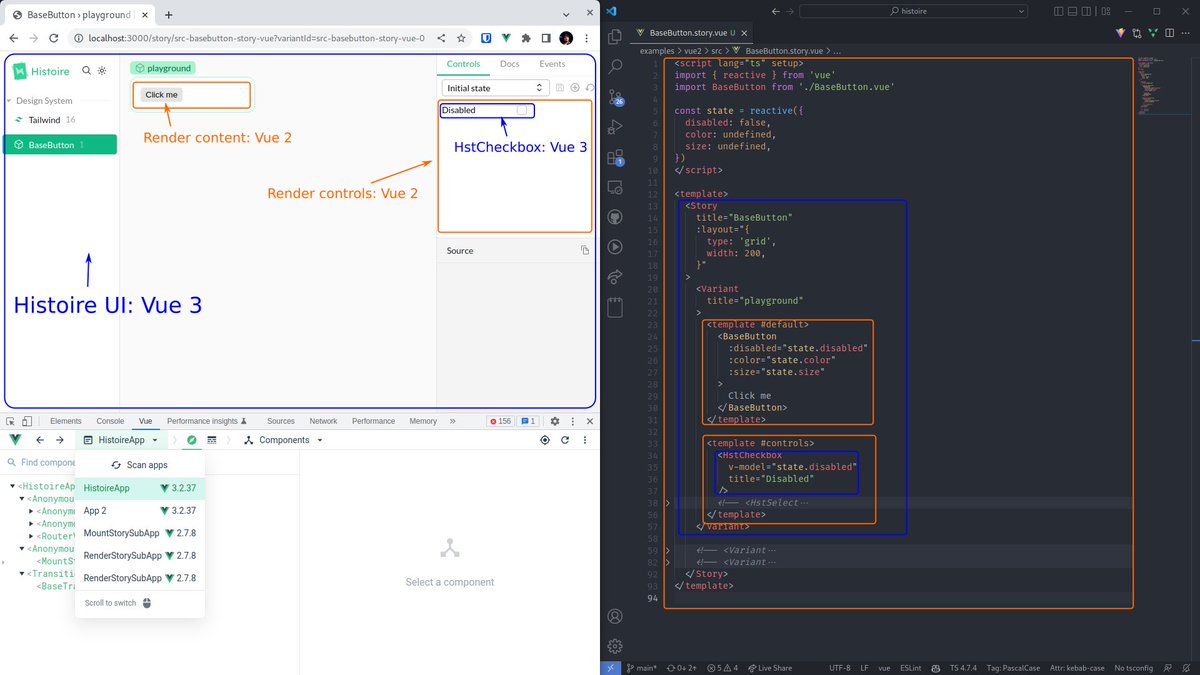This screenshot has width=1200, height=675.
Task: Select MountStorySubApp from apps list
Action: [140, 533]
